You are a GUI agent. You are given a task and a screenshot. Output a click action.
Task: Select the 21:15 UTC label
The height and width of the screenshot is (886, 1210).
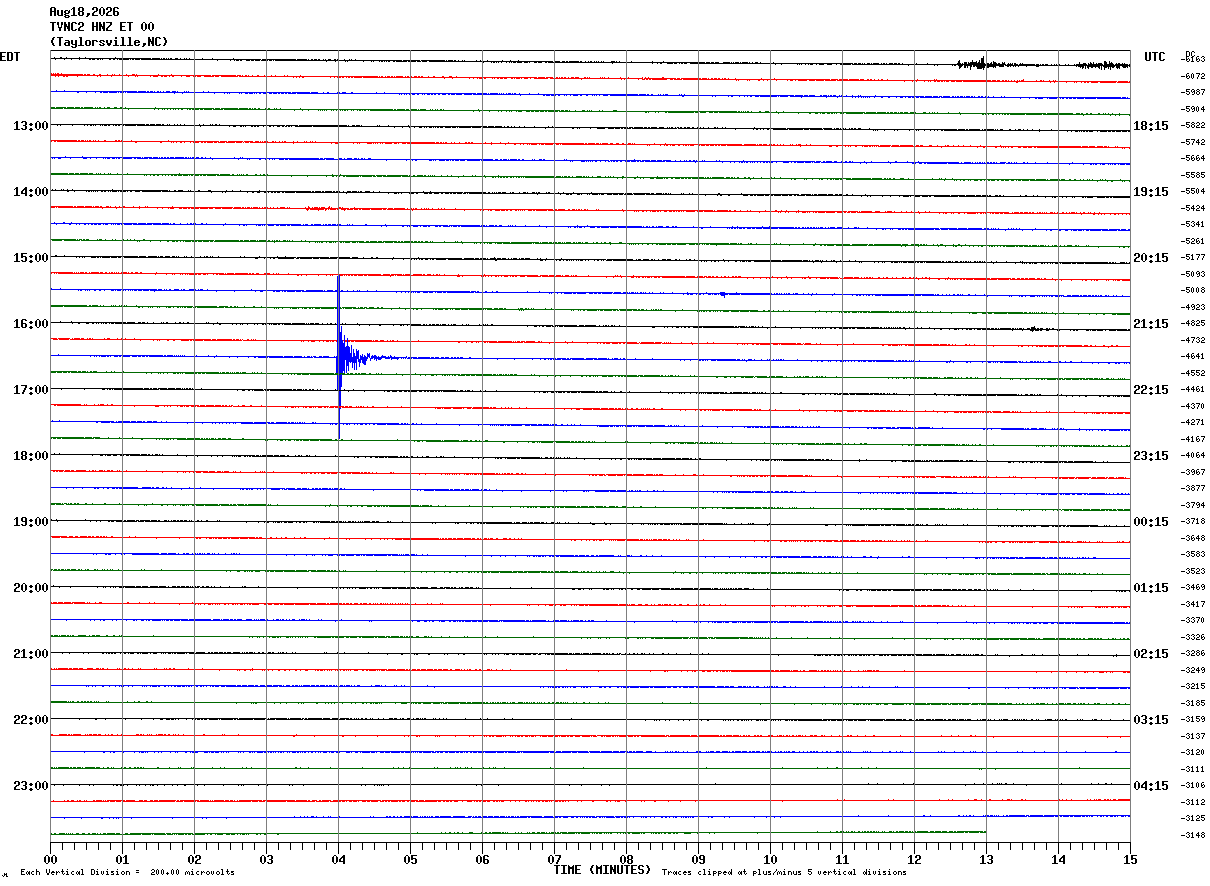(x=1151, y=323)
